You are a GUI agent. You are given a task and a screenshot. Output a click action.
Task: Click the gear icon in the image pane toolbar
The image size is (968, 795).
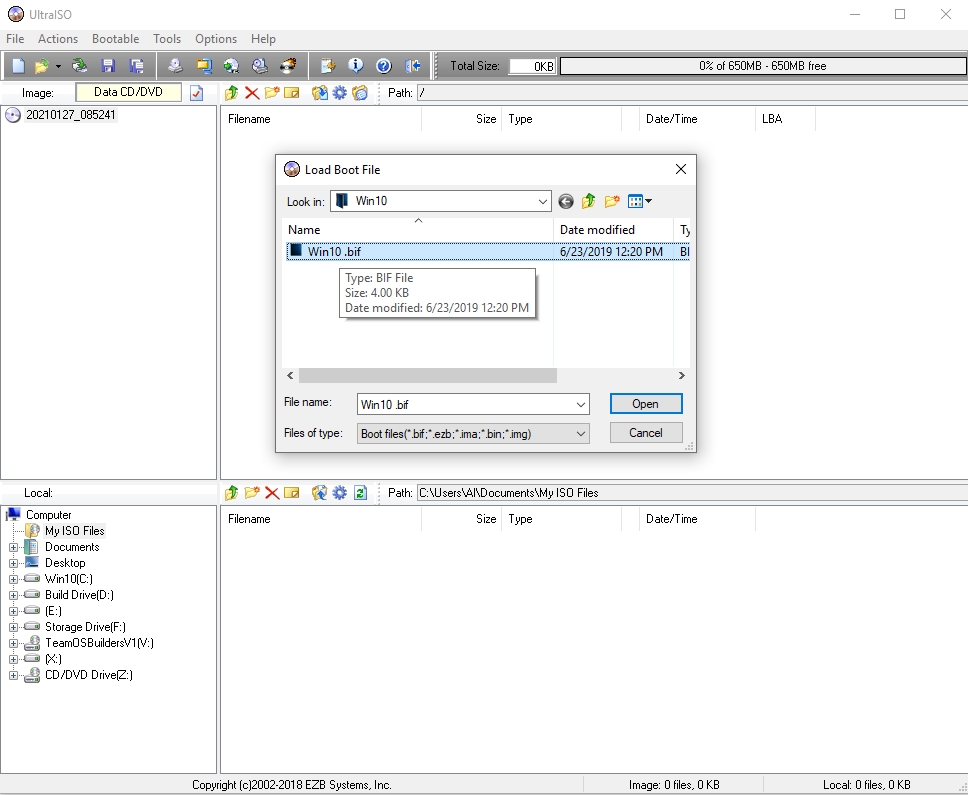340,93
